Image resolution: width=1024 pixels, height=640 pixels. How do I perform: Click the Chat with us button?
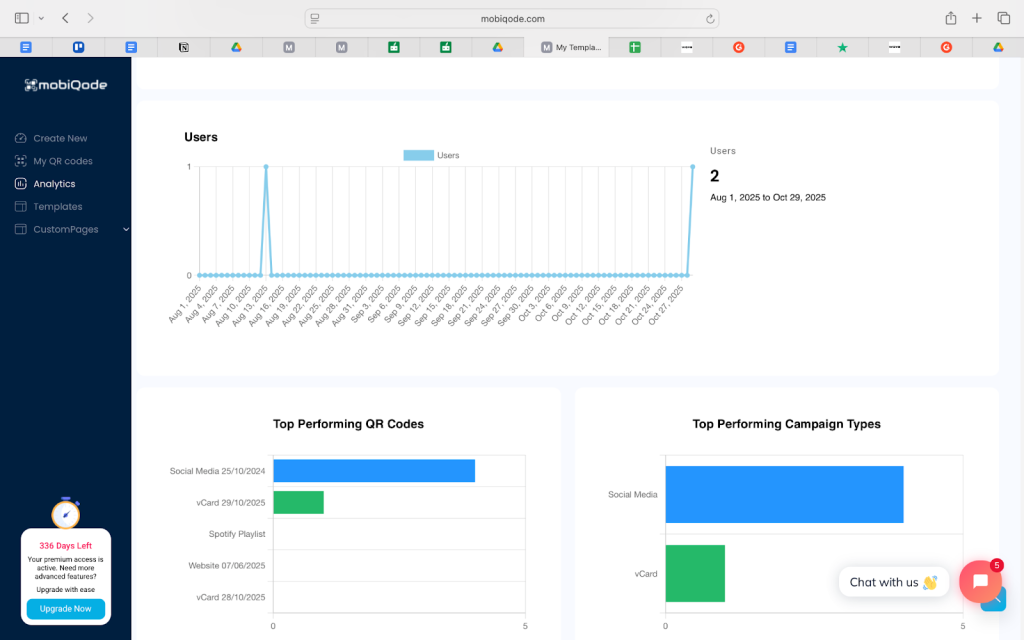(x=893, y=582)
